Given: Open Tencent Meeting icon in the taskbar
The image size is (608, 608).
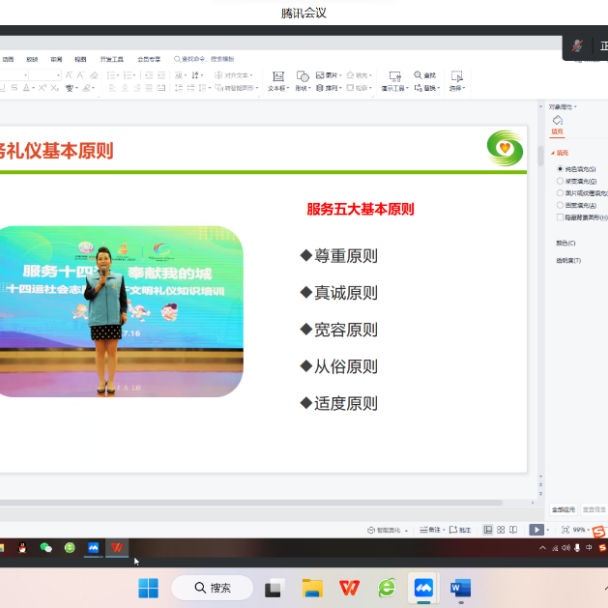Looking at the screenshot, I should point(423,587).
